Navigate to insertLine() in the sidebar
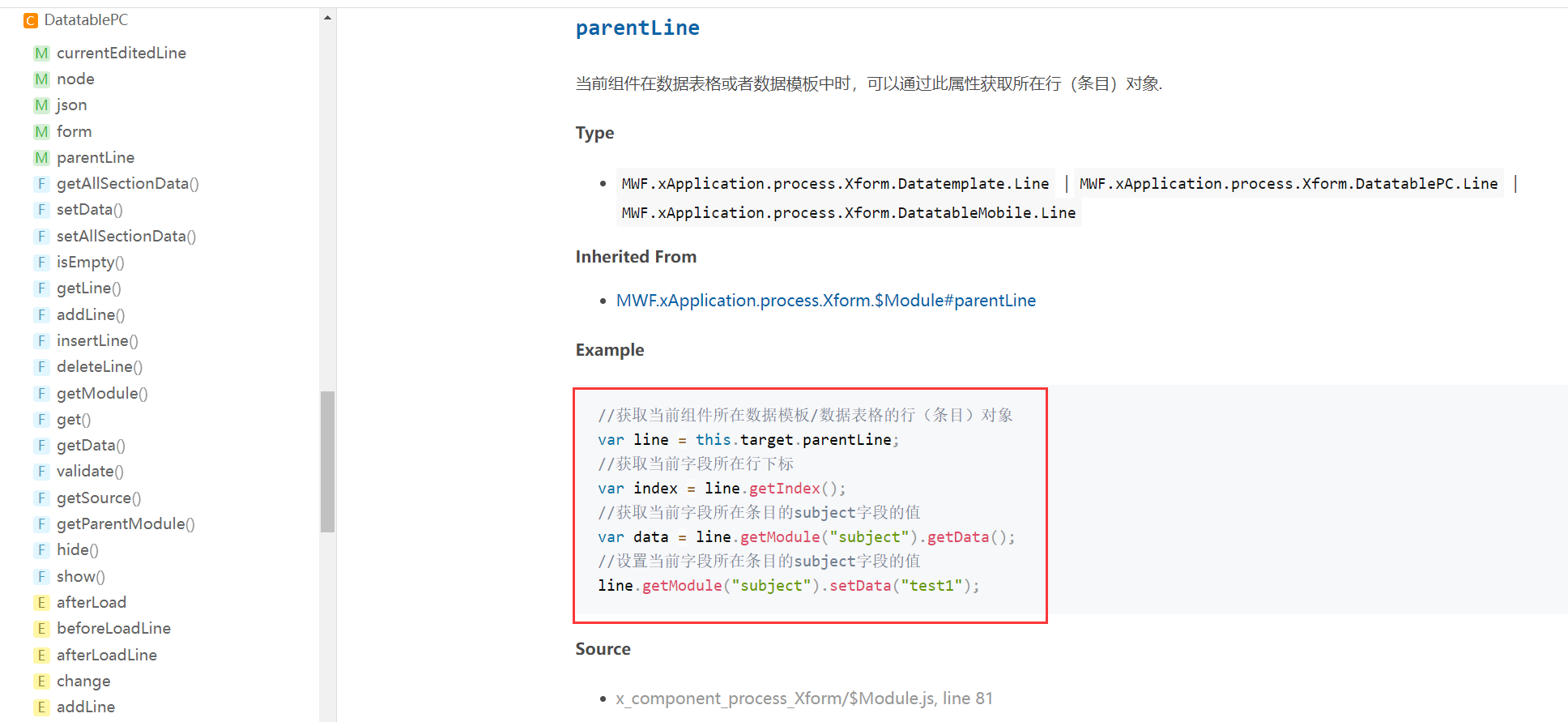The height and width of the screenshot is (722, 1568). click(97, 341)
